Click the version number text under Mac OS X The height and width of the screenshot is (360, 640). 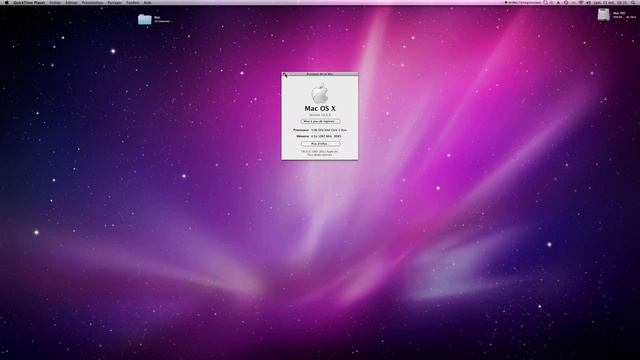tap(320, 115)
